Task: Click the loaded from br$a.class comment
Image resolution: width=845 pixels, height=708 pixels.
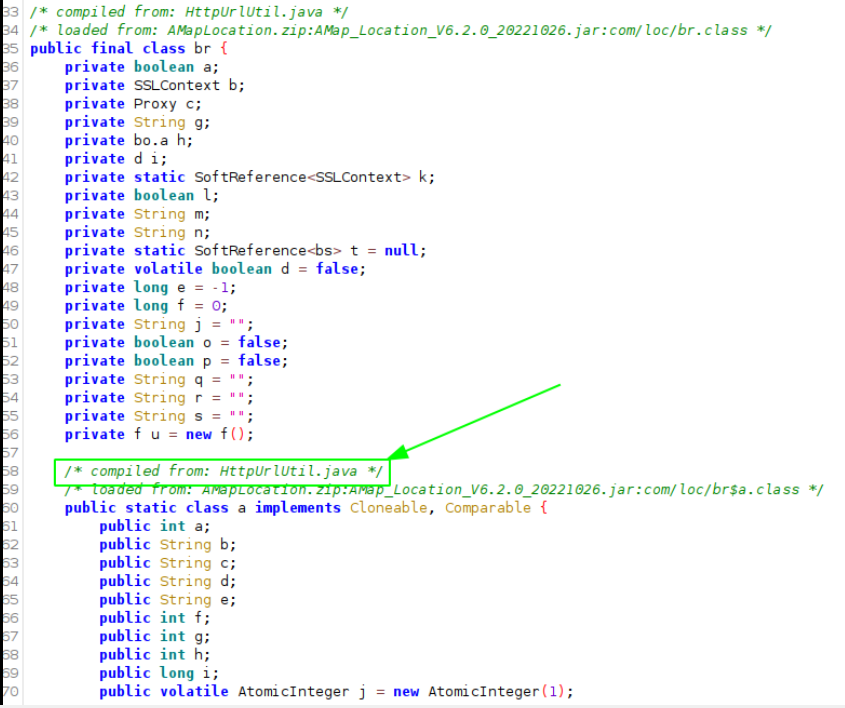Action: pyautogui.click(x=443, y=489)
